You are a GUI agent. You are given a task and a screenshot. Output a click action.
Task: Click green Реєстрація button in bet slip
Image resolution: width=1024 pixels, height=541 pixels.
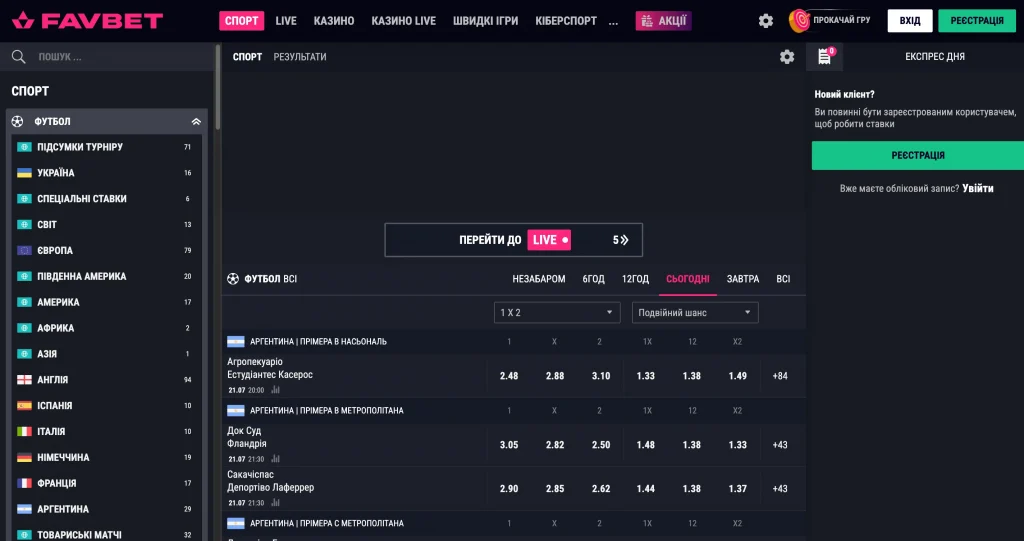pos(918,156)
